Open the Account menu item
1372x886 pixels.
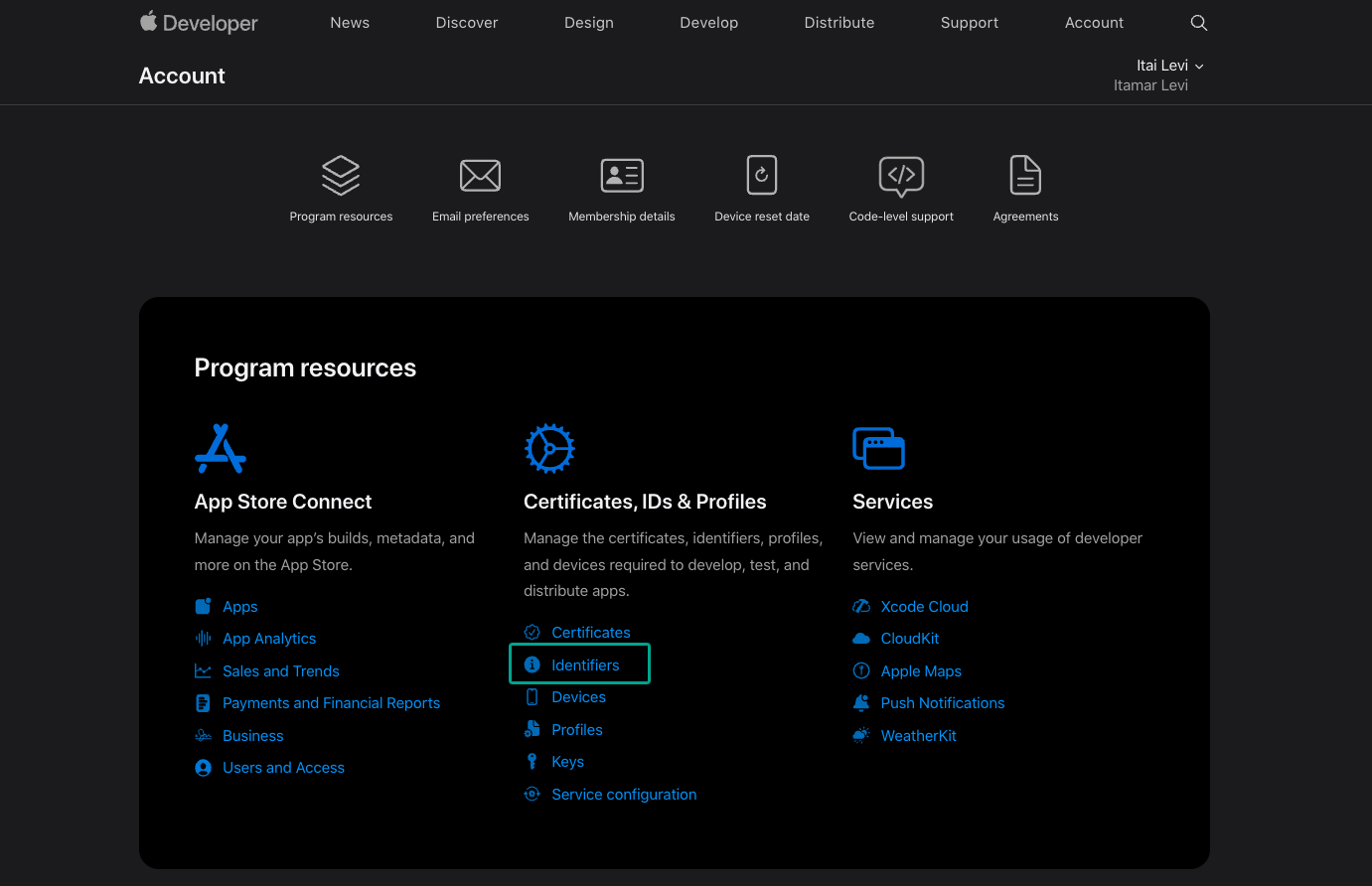click(x=1095, y=23)
